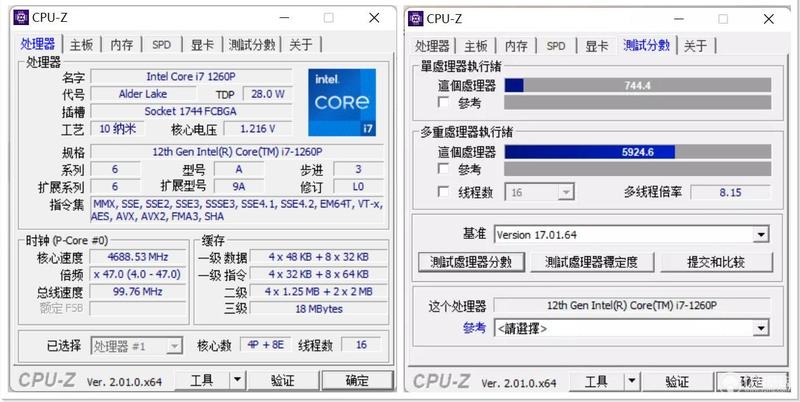Click 确定 button in left window
The image size is (800, 402).
pos(357,380)
